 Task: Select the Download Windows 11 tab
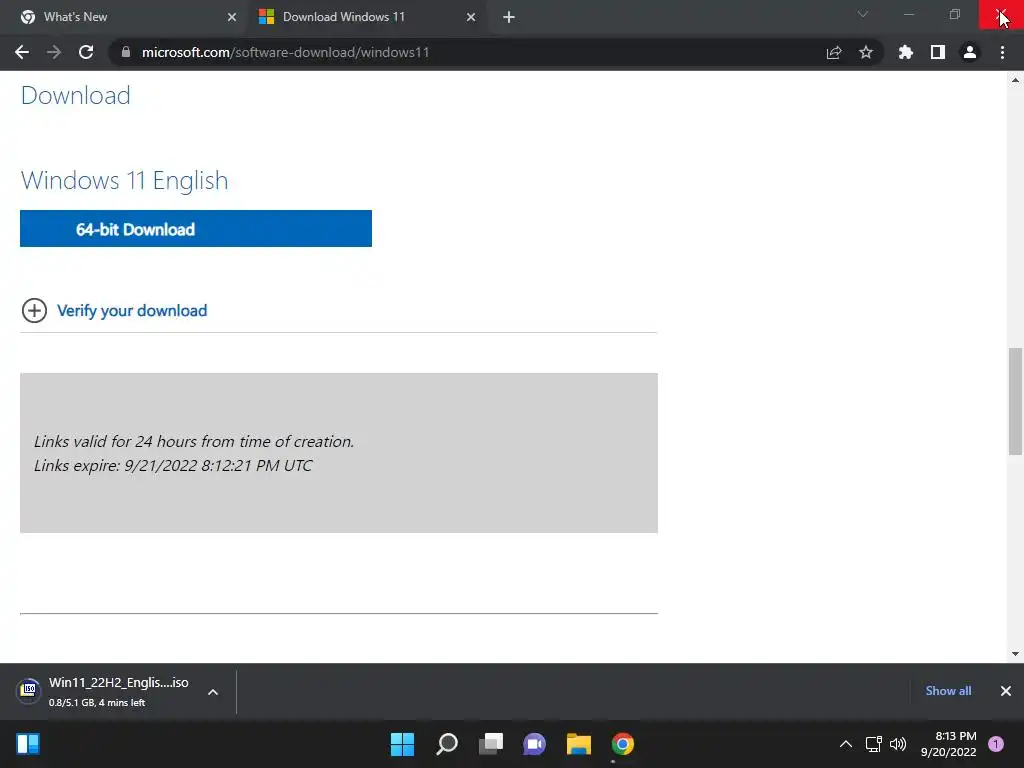tap(366, 18)
